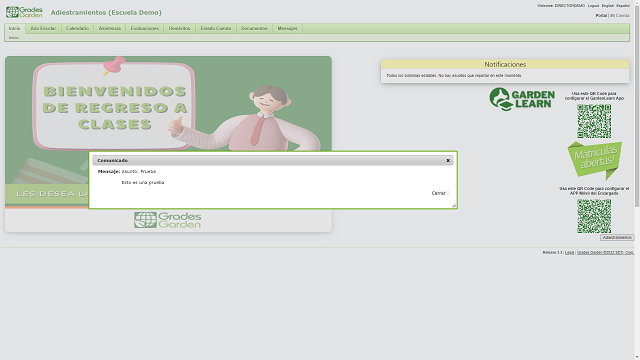Click the page's vertical scrollbar
This screenshot has height=360, width=640.
click(637, 106)
